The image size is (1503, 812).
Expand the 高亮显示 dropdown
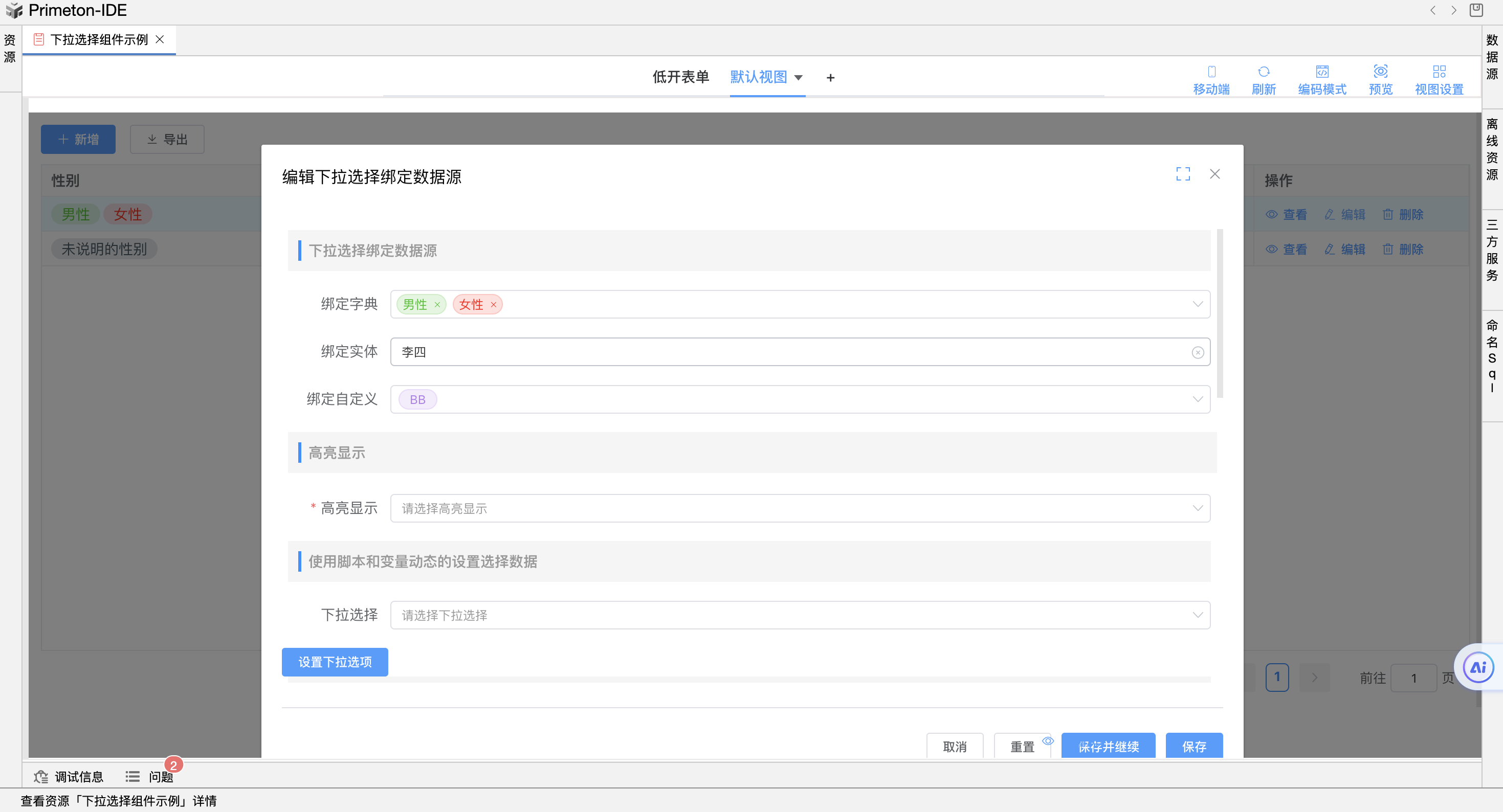click(x=1197, y=508)
